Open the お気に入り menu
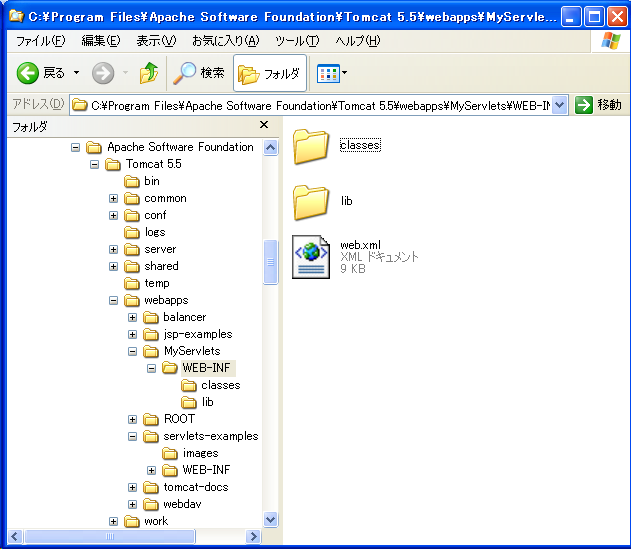631x549 pixels. [225, 41]
